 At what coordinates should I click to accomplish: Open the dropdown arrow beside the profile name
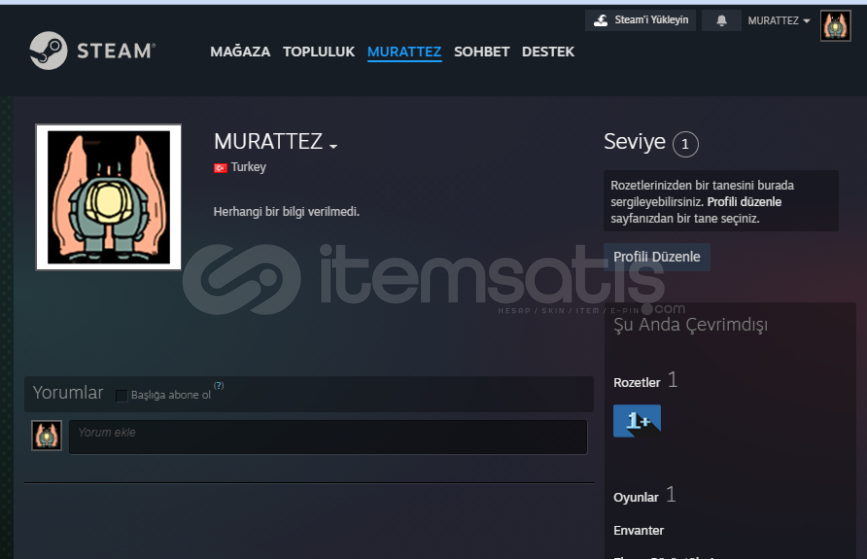[333, 147]
